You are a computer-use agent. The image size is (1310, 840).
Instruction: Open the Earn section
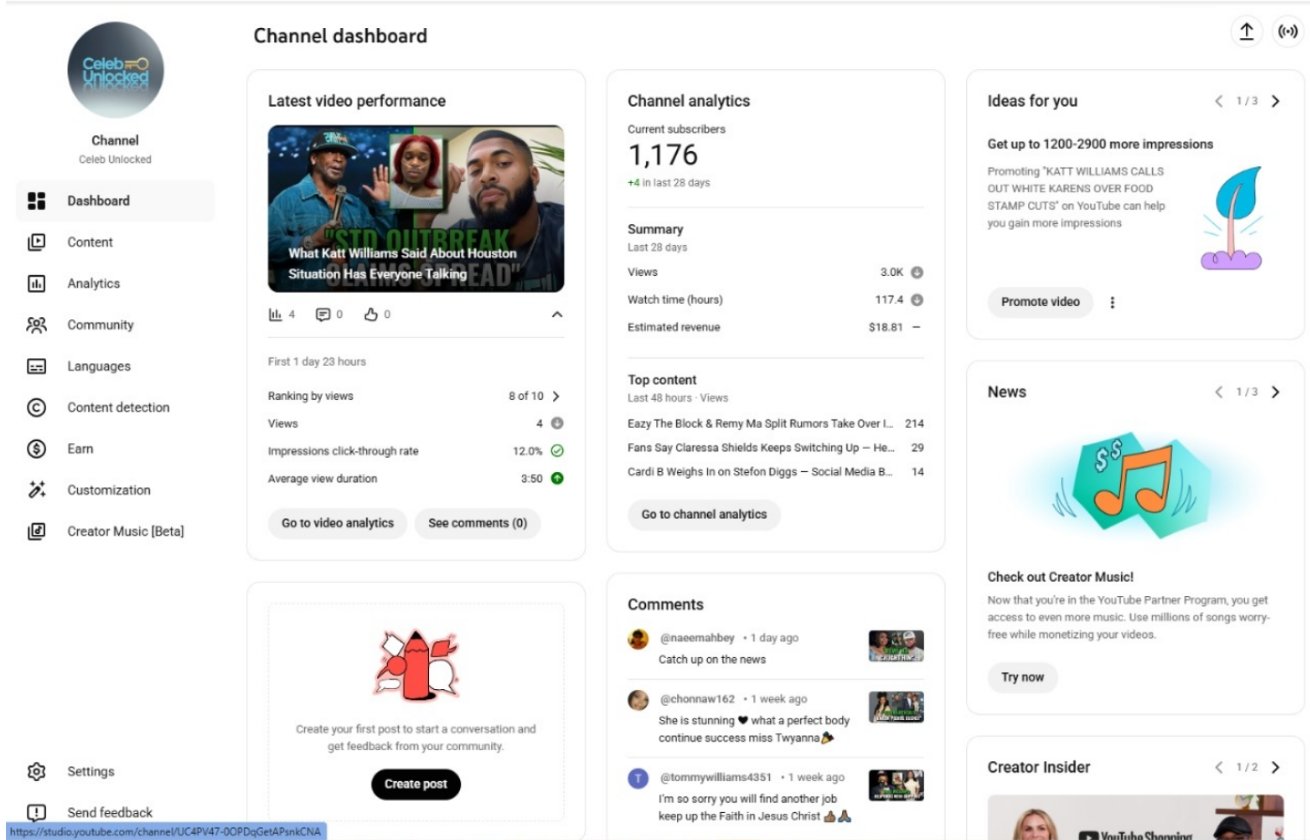pos(80,449)
